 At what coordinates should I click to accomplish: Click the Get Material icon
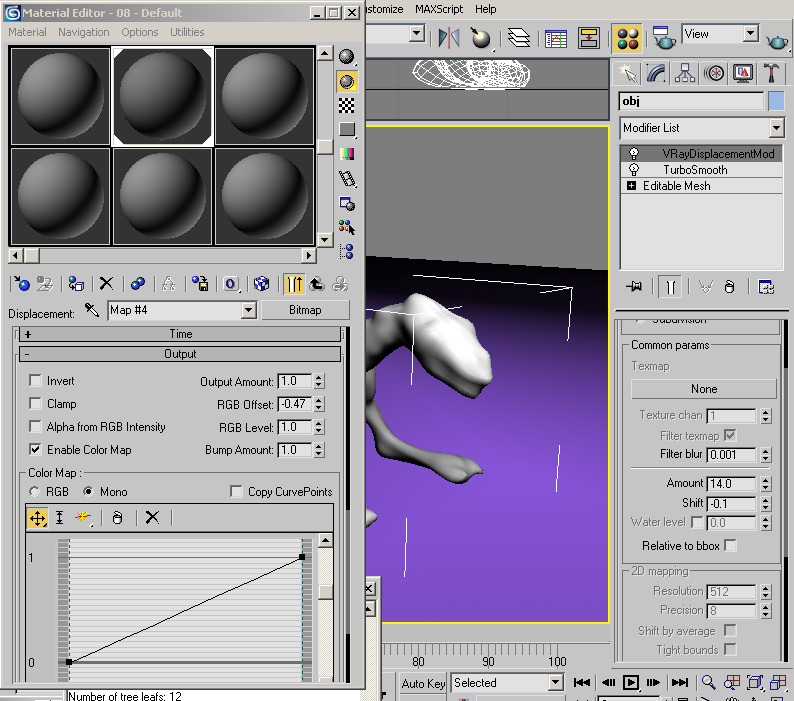tap(22, 284)
